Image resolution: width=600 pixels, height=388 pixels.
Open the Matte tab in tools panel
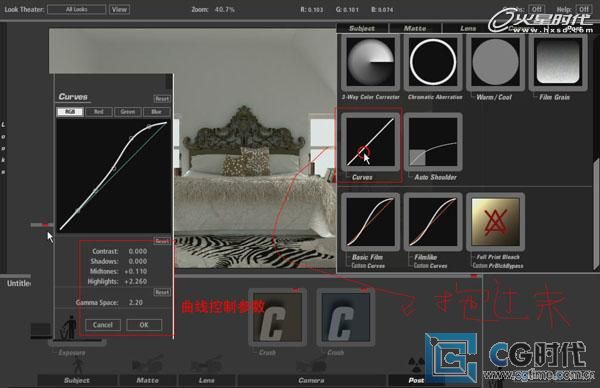click(x=415, y=28)
